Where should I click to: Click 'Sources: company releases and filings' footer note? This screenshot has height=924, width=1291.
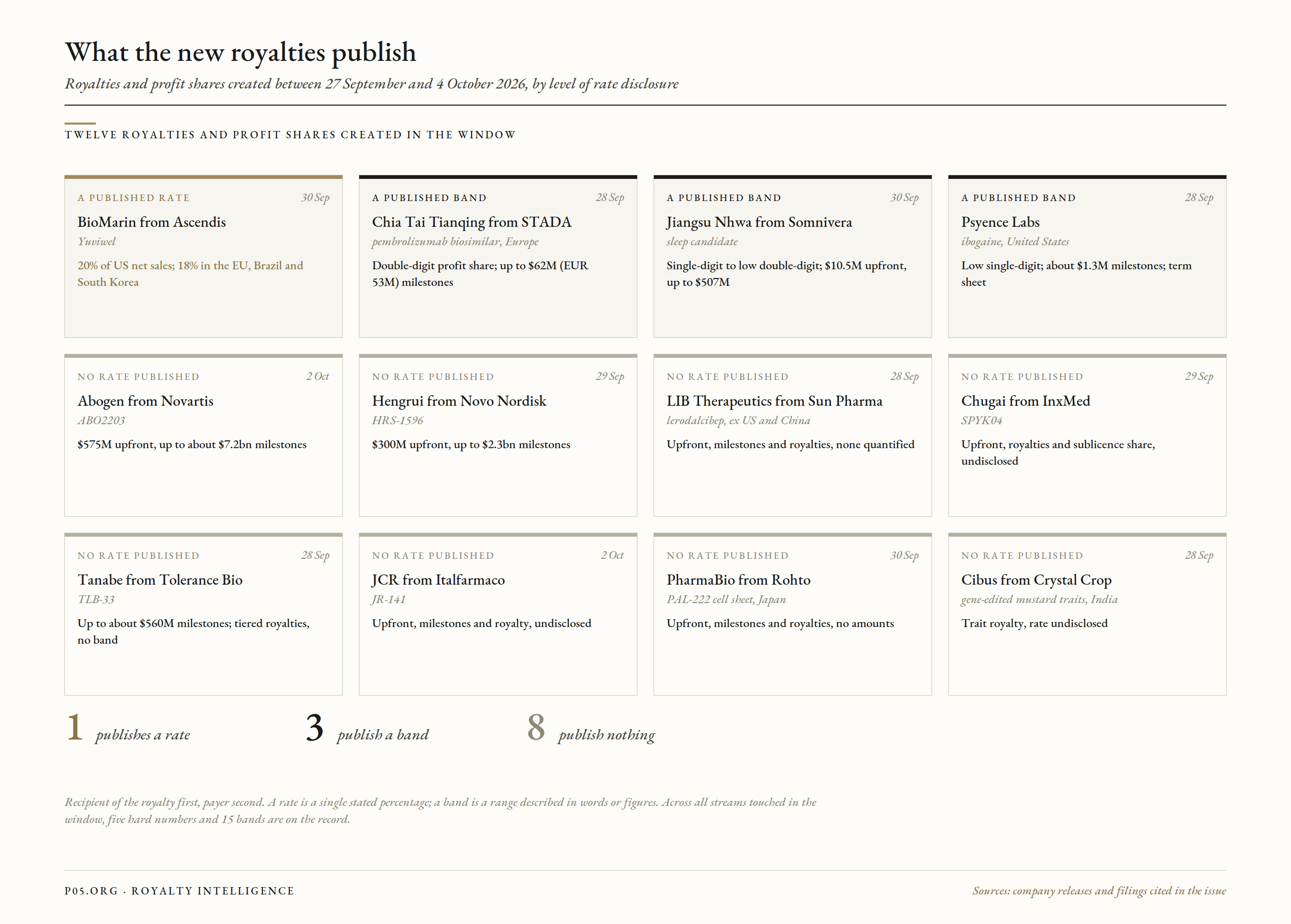click(x=1099, y=891)
